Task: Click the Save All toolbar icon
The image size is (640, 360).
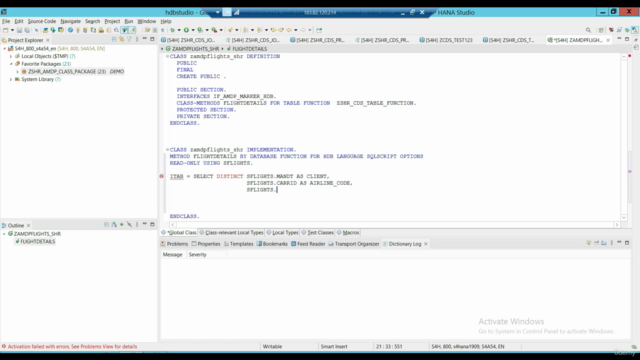Action: point(27,30)
